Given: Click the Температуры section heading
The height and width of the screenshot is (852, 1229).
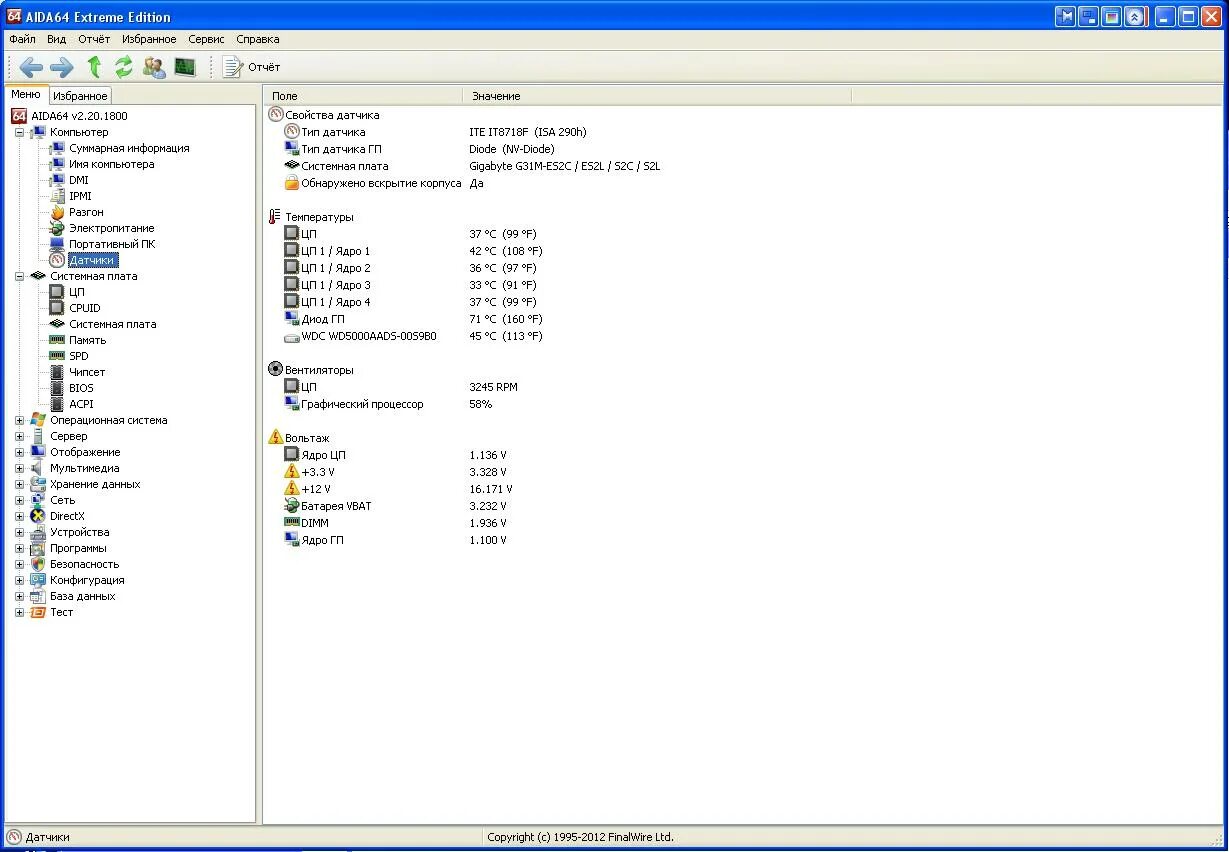Looking at the screenshot, I should click(319, 217).
